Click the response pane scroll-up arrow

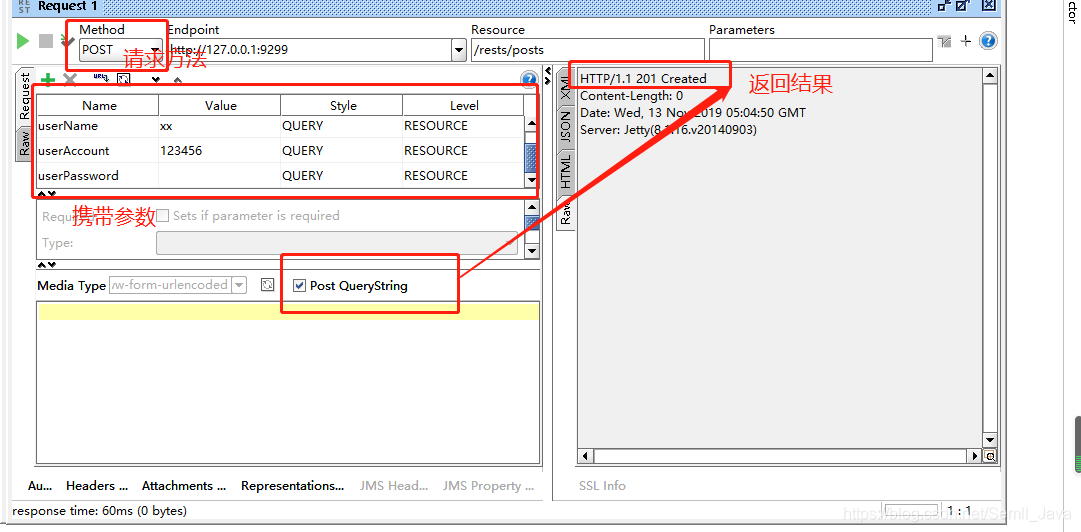click(990, 76)
